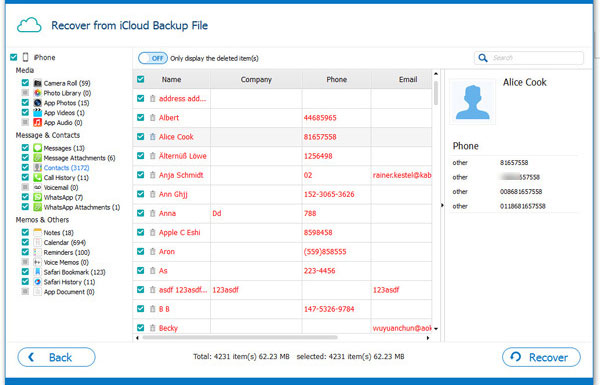The height and width of the screenshot is (385, 600).
Task: Click the vertical scrollbar thumb
Action: (436, 92)
